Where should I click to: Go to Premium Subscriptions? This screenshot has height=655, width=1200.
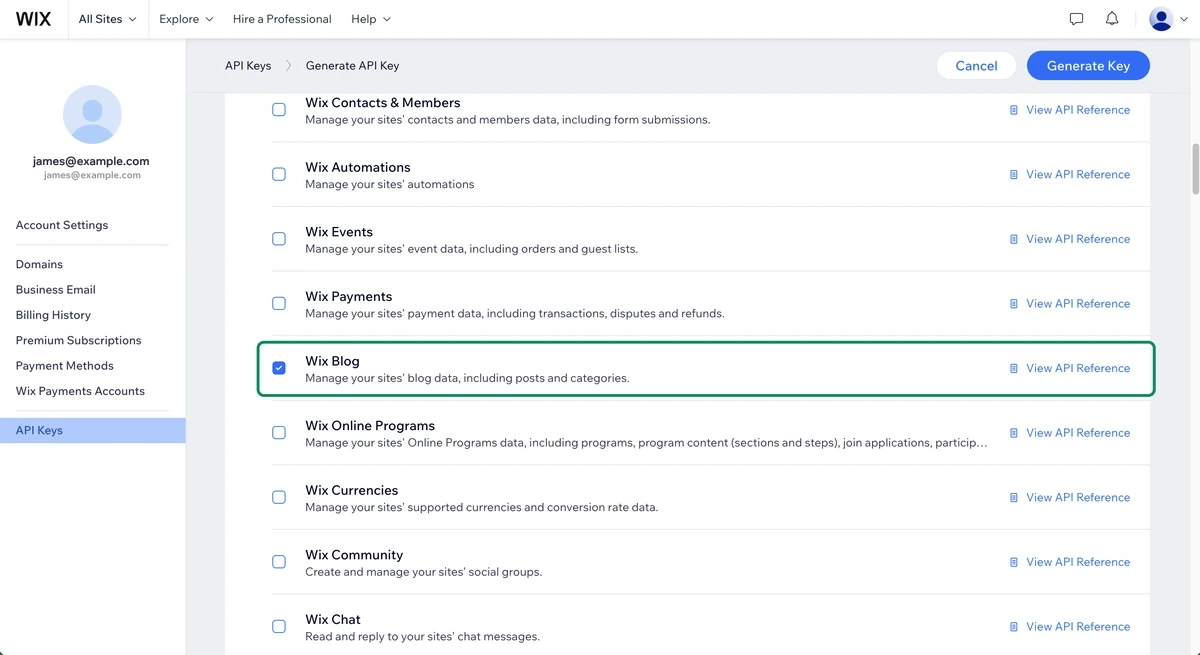coord(79,340)
